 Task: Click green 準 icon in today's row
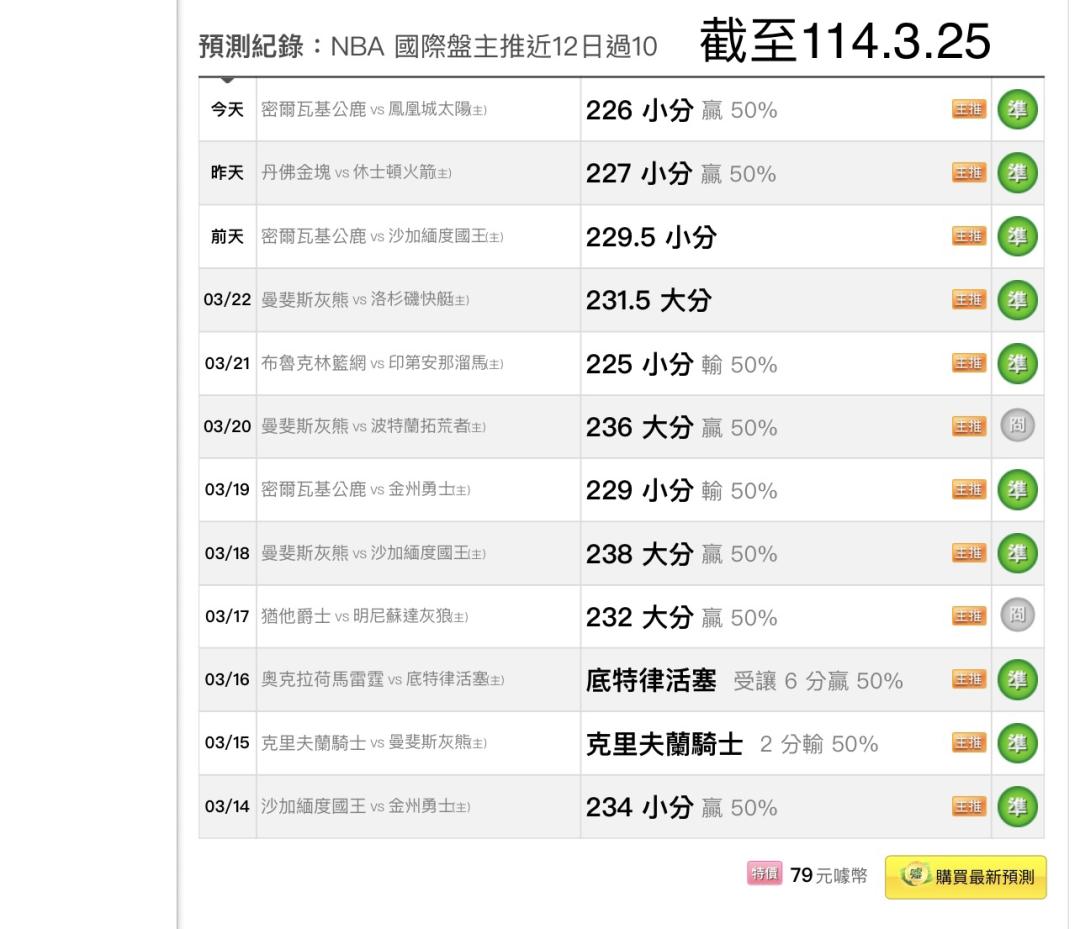tap(1018, 110)
